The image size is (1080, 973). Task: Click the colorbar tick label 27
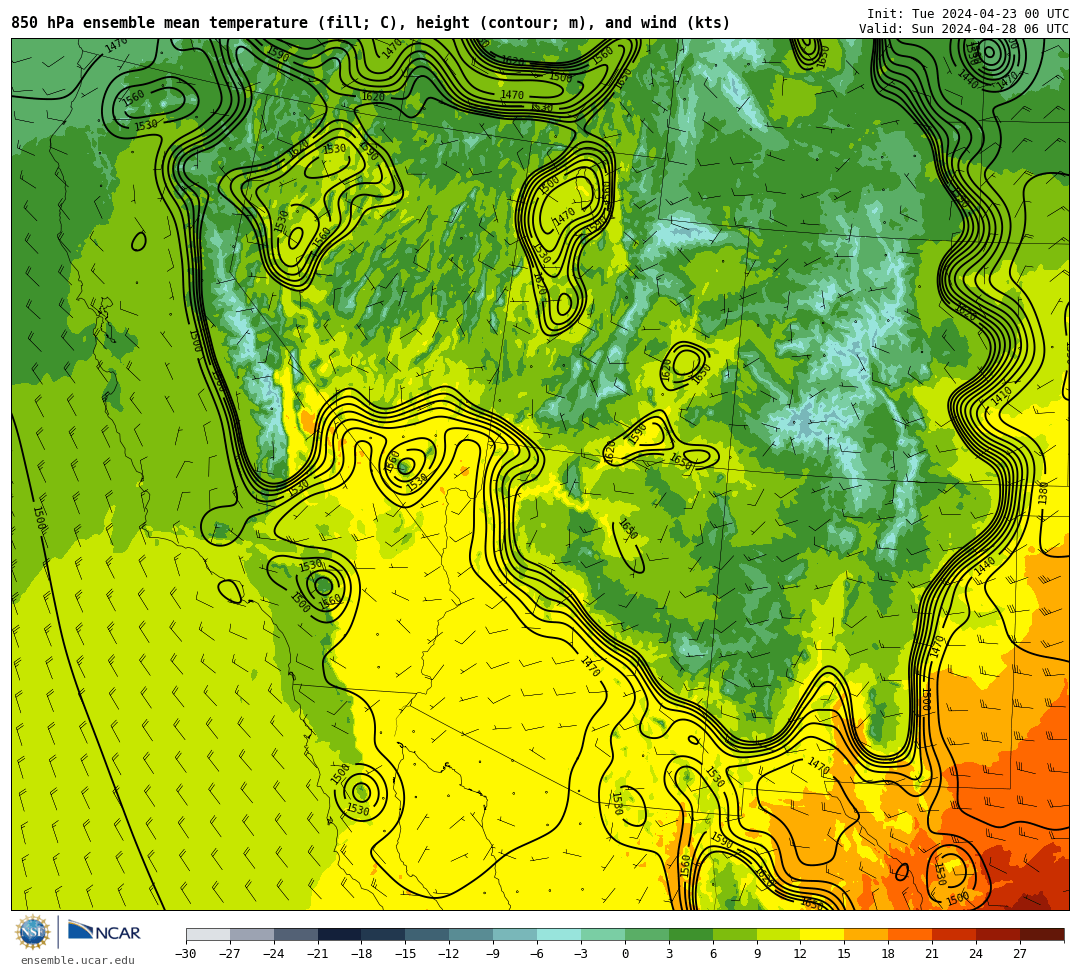1020,954
